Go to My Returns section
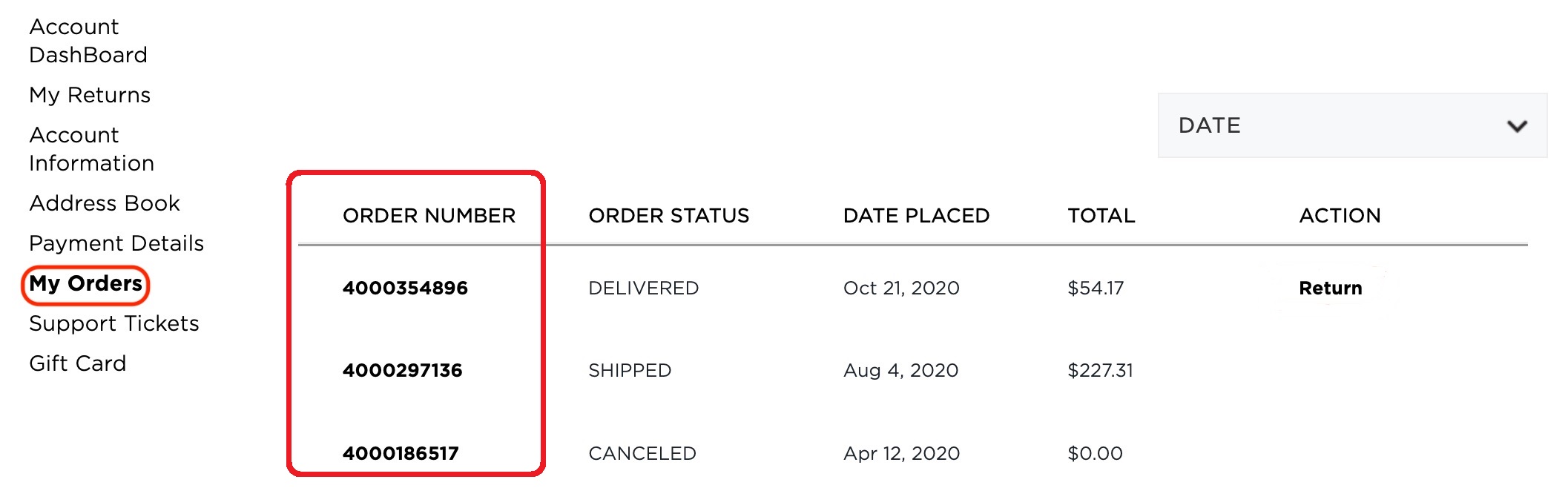The width and height of the screenshot is (1568, 488). tap(89, 95)
